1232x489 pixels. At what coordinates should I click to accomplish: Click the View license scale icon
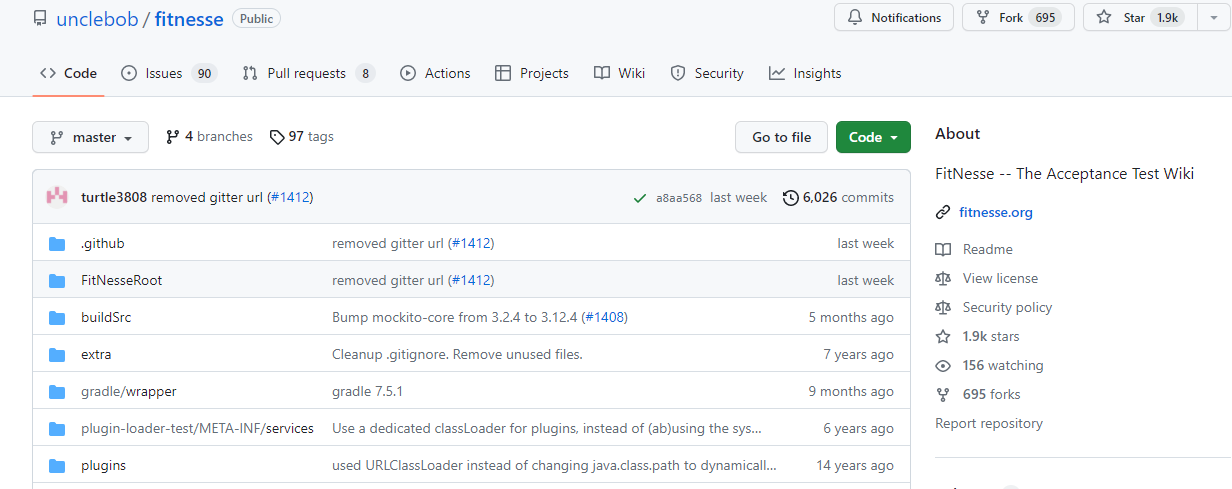942,279
